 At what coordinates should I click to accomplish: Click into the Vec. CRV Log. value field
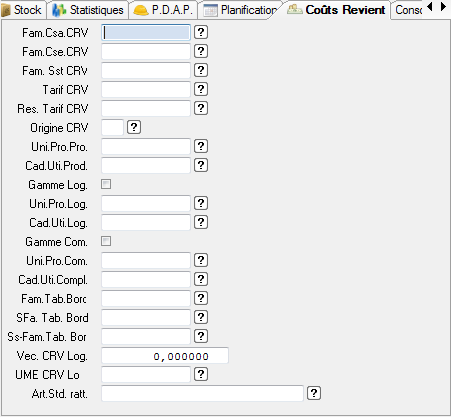[x=165, y=355]
